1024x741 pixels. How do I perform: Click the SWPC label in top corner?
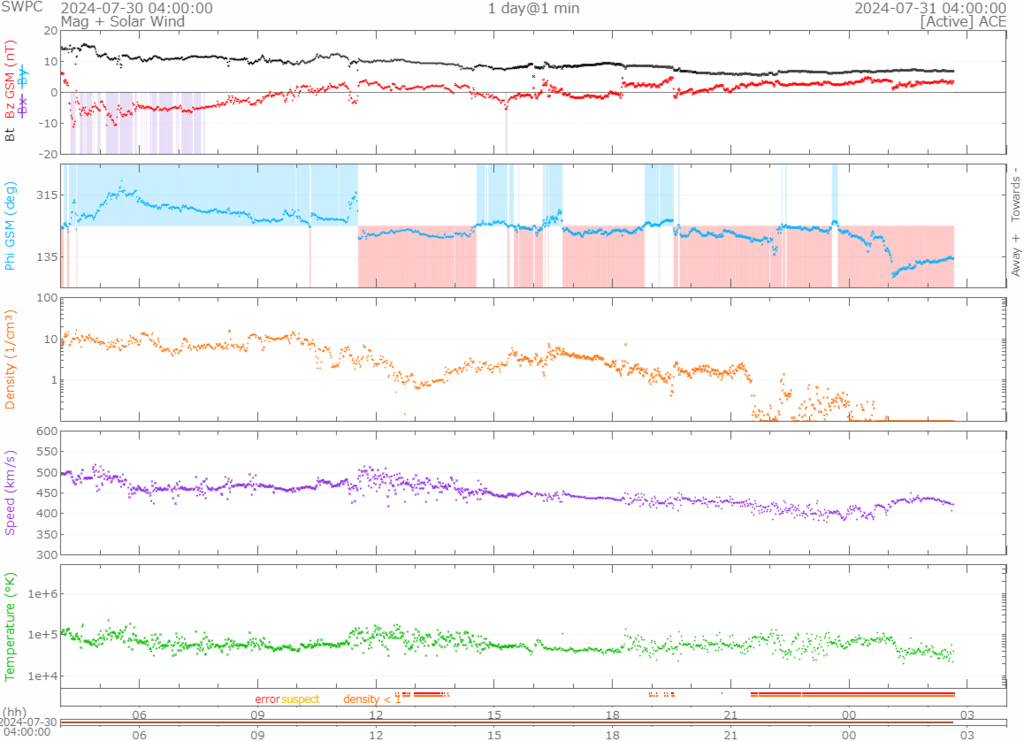click(x=21, y=8)
